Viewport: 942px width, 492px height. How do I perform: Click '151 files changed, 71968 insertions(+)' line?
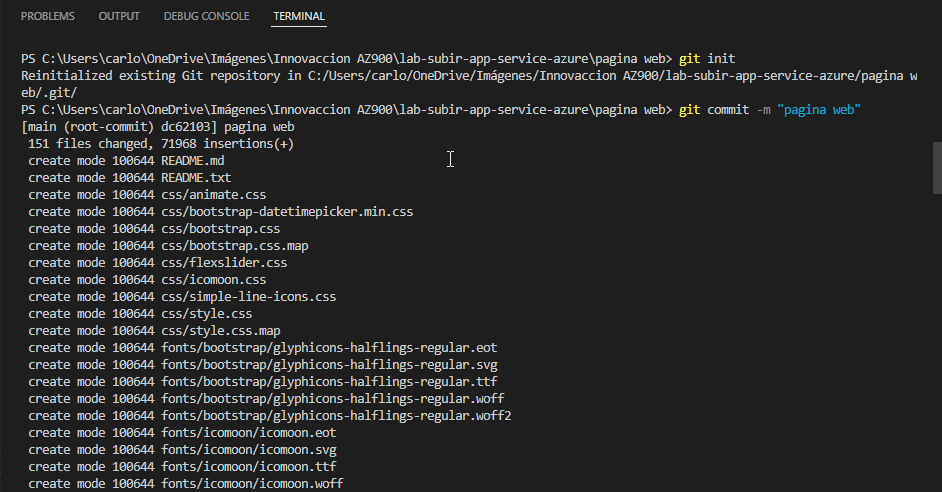pos(161,144)
